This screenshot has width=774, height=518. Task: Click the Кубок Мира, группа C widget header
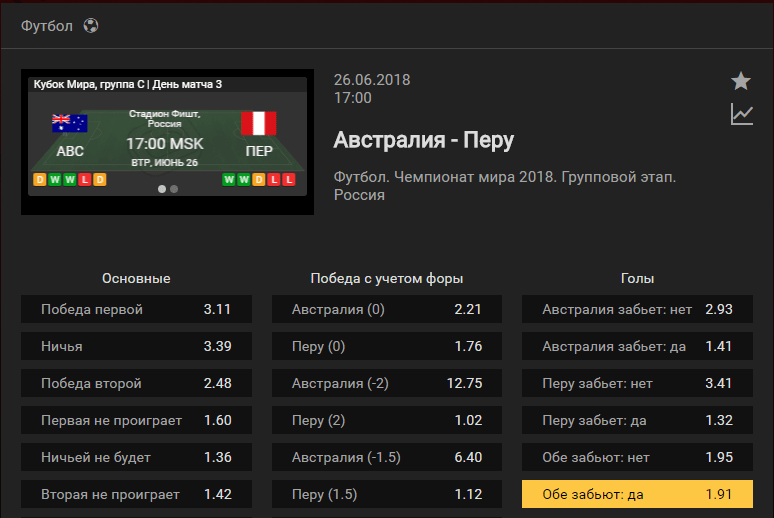pos(128,84)
